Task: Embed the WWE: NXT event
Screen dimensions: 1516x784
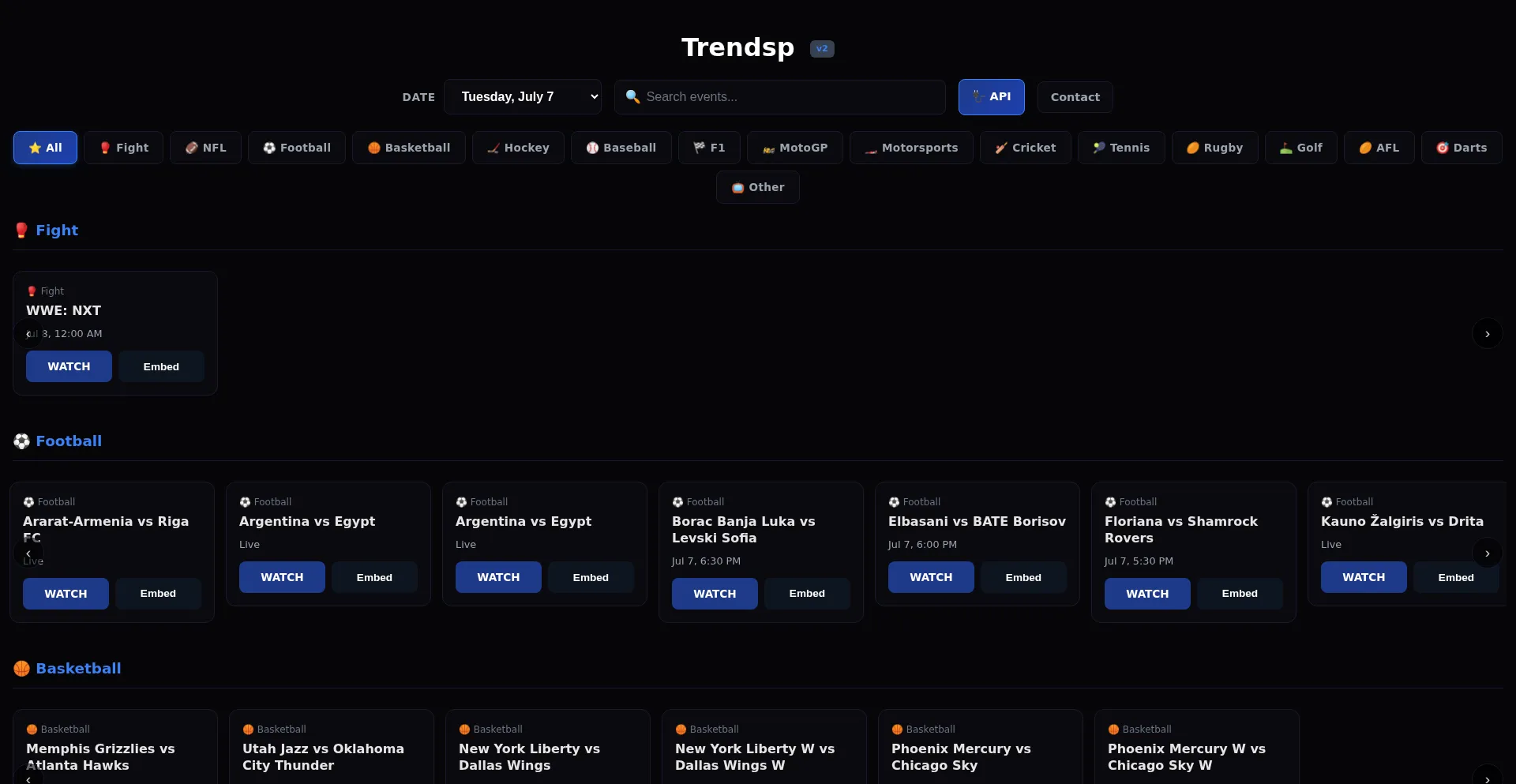Action: 161,366
